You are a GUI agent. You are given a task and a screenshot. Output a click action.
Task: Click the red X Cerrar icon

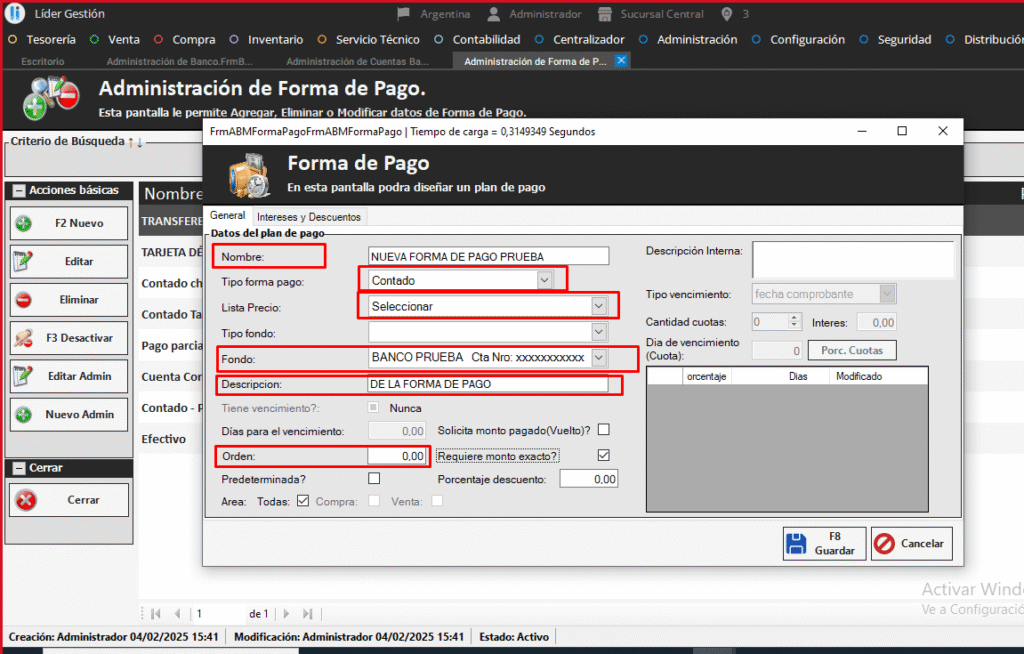26,500
